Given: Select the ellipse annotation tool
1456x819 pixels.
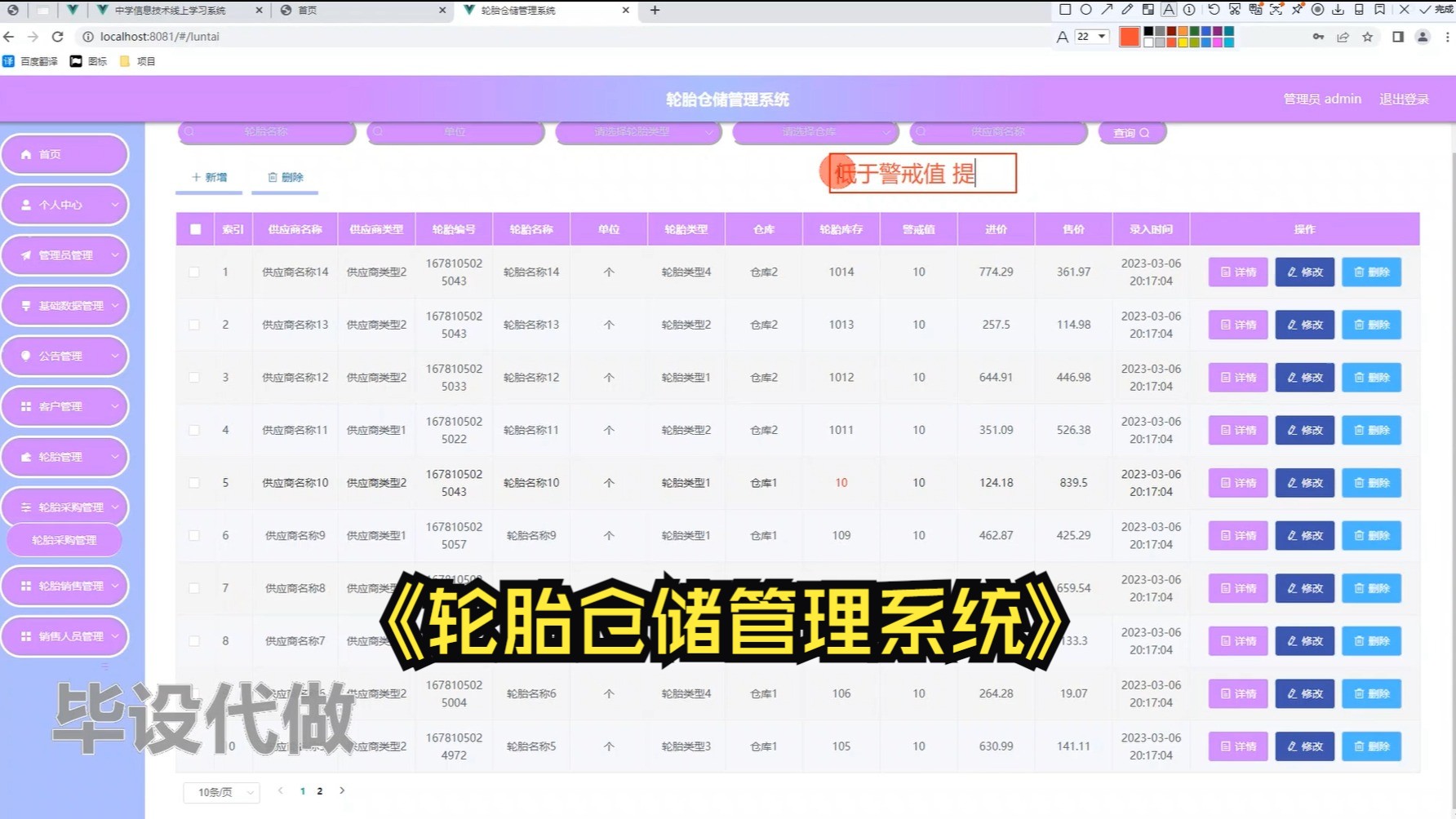Looking at the screenshot, I should (1086, 10).
